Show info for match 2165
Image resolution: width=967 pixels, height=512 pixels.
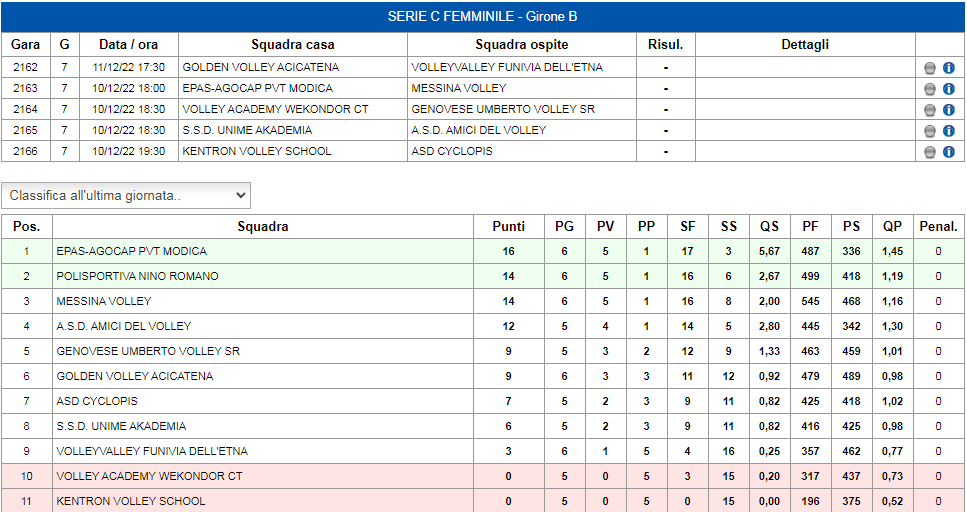tap(948, 131)
